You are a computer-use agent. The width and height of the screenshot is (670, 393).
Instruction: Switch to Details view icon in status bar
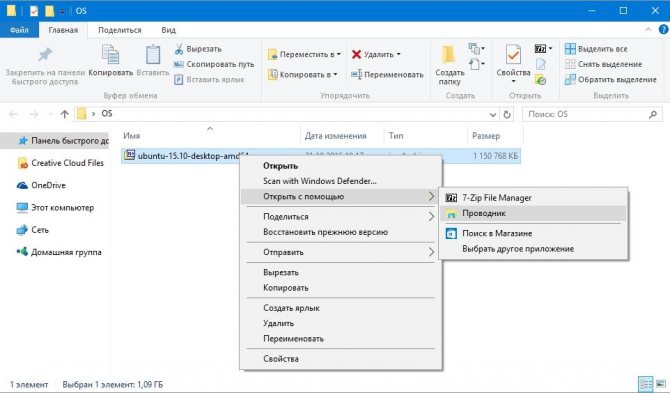click(x=645, y=384)
